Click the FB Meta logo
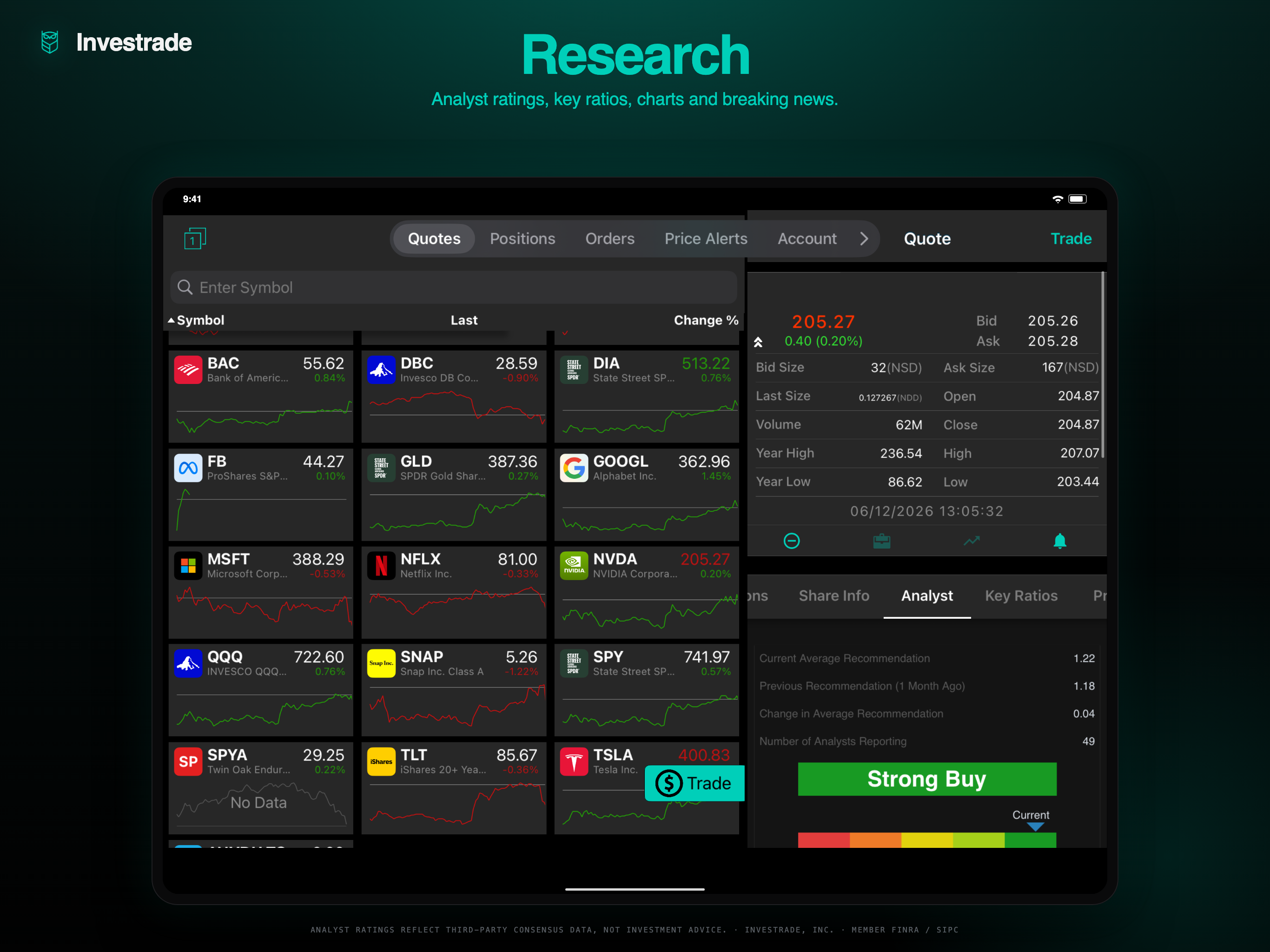Image resolution: width=1270 pixels, height=952 pixels. coord(188,468)
